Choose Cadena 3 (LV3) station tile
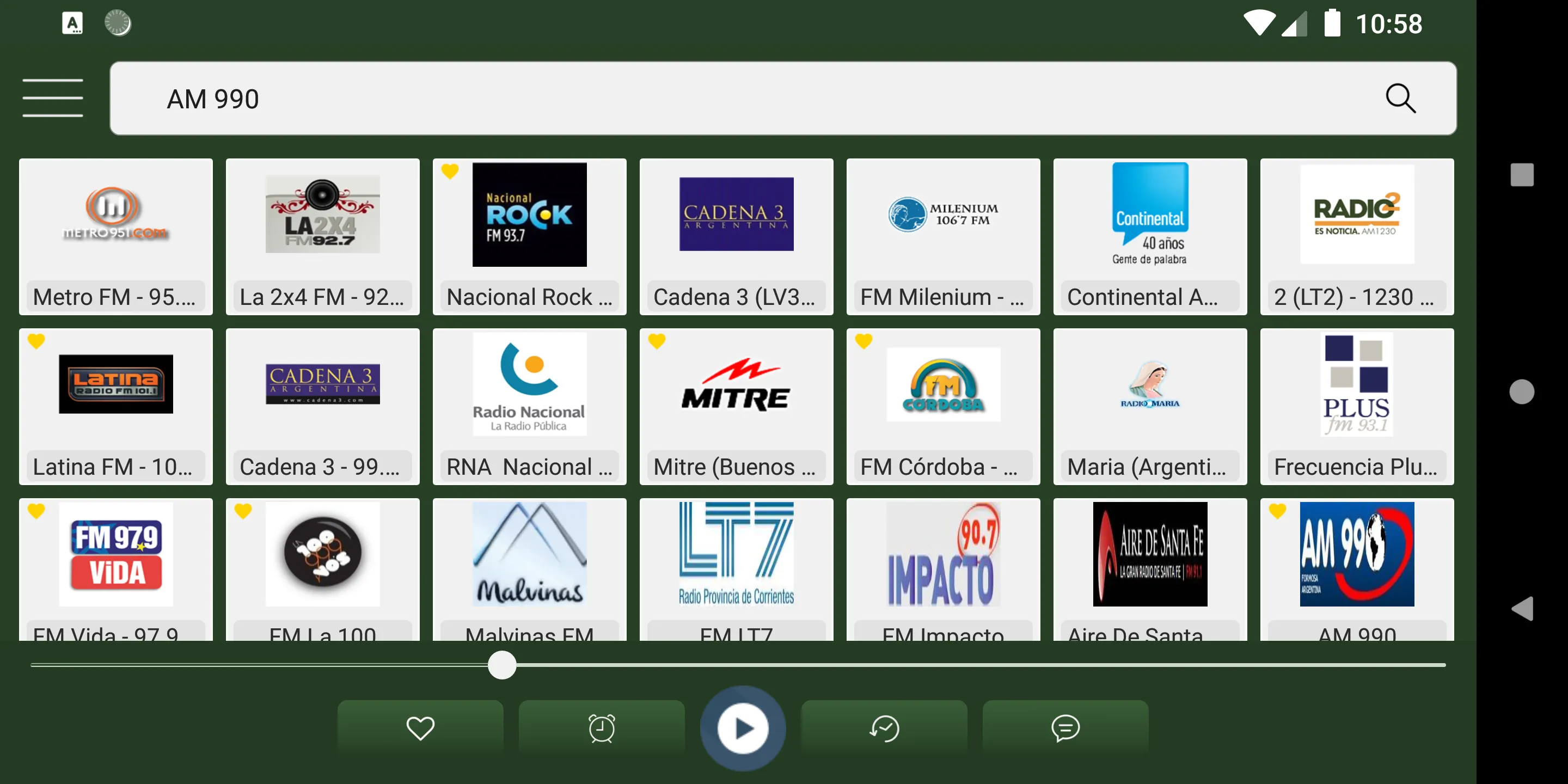The width and height of the screenshot is (1568, 784). [737, 237]
